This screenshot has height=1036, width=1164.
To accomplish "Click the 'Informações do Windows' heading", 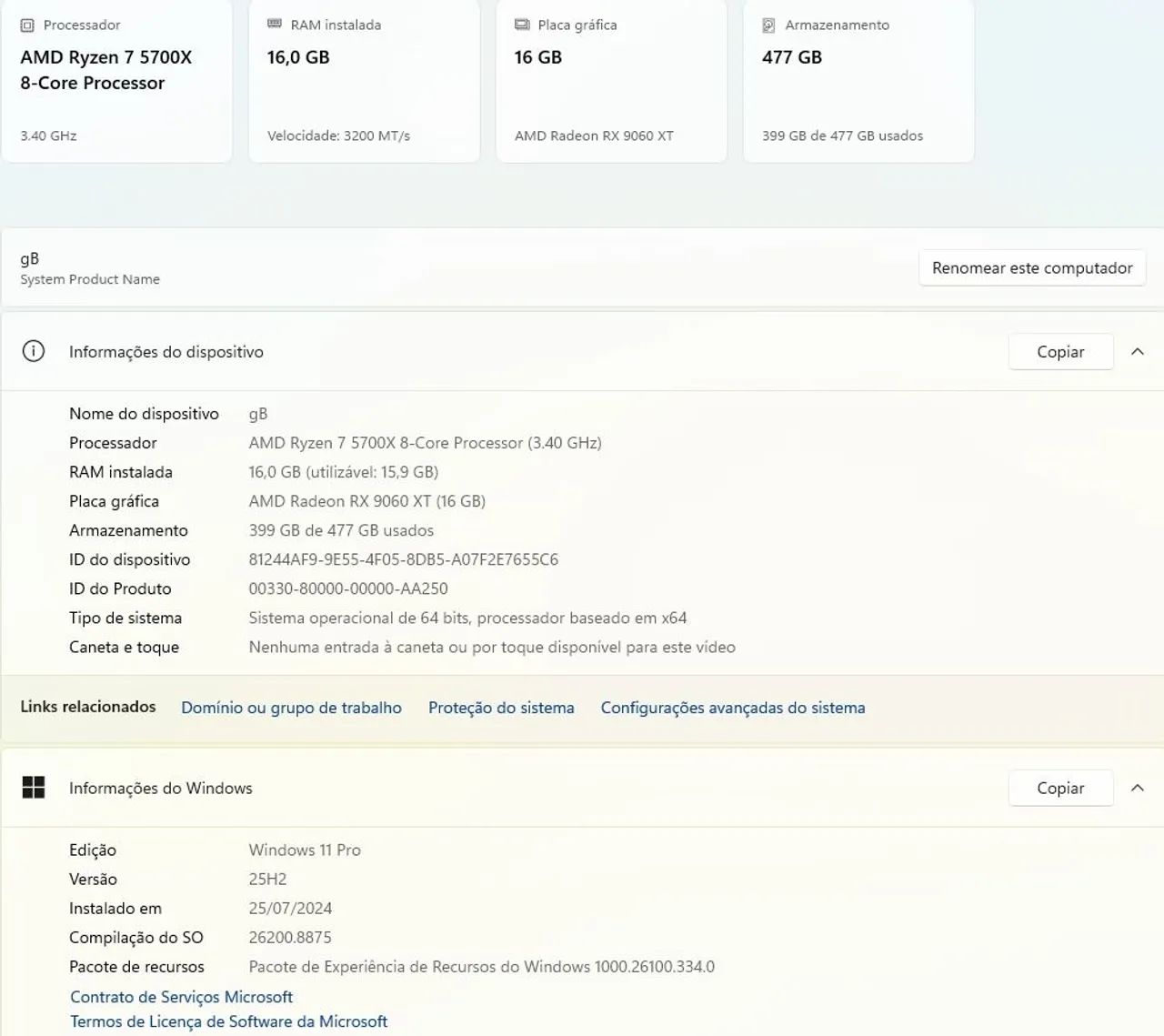I will coord(161,789).
